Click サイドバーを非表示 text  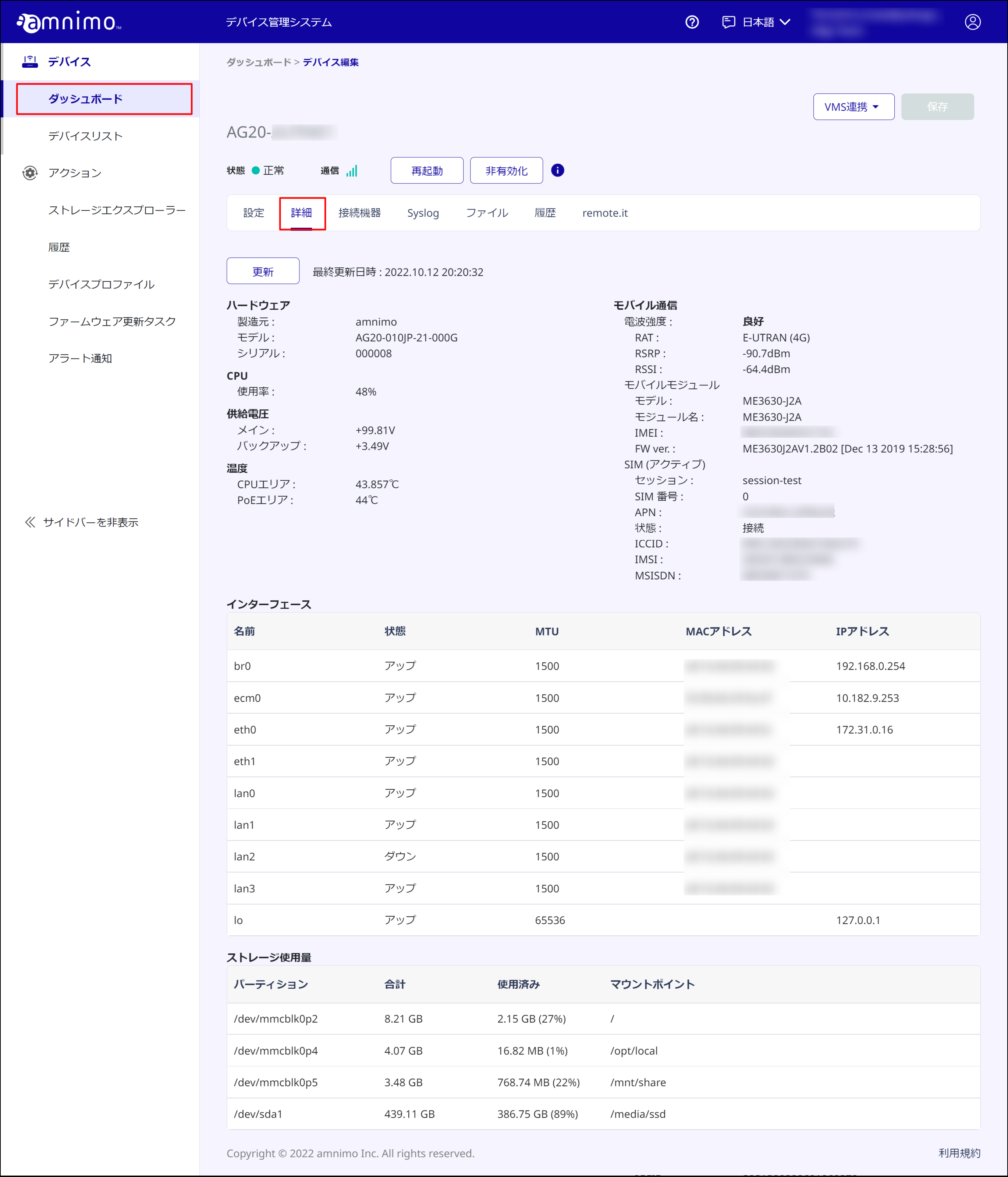click(x=91, y=522)
